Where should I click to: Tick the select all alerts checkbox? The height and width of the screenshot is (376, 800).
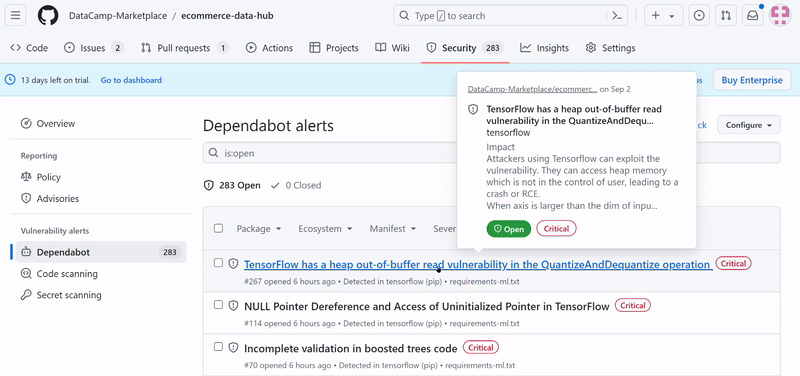218,228
